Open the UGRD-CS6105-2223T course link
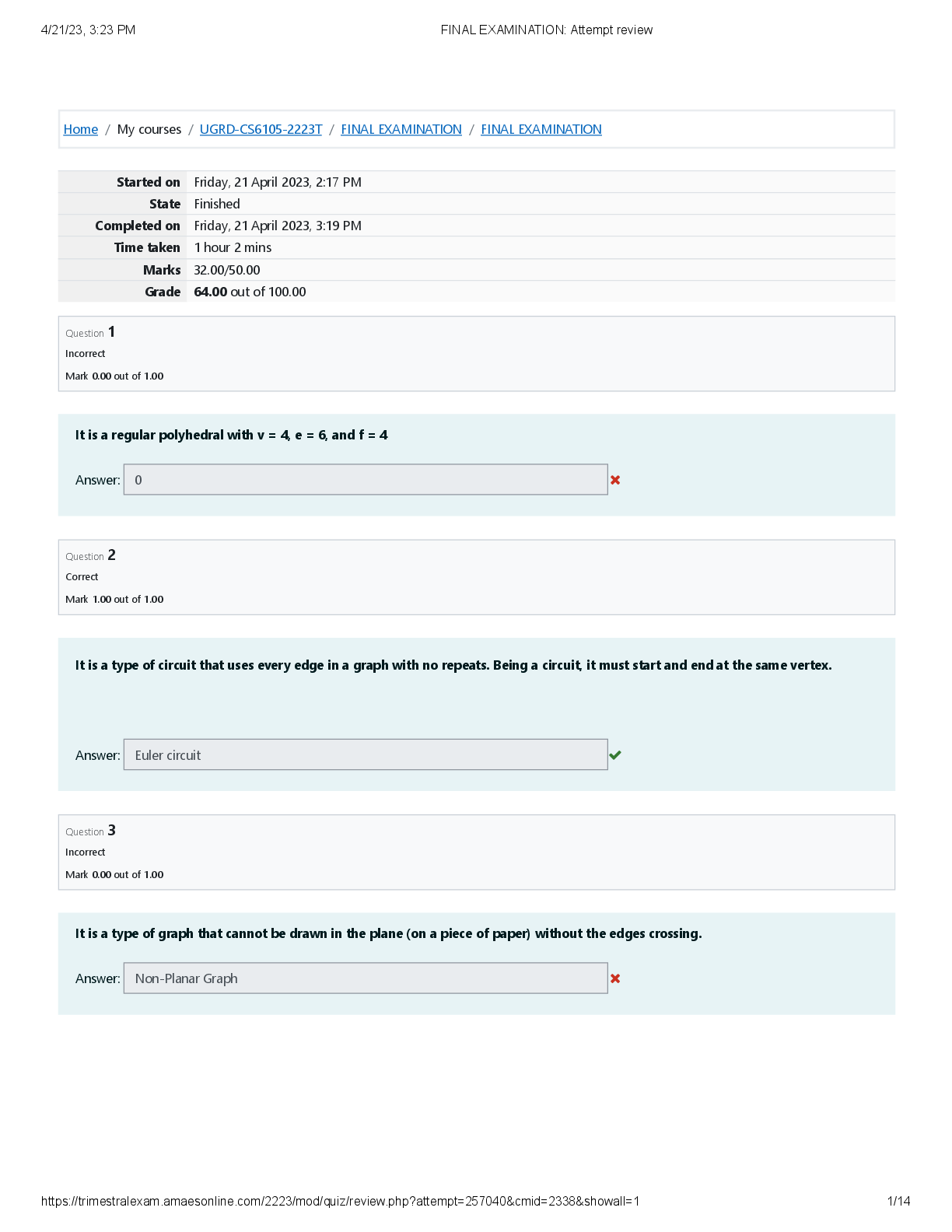 coord(261,129)
